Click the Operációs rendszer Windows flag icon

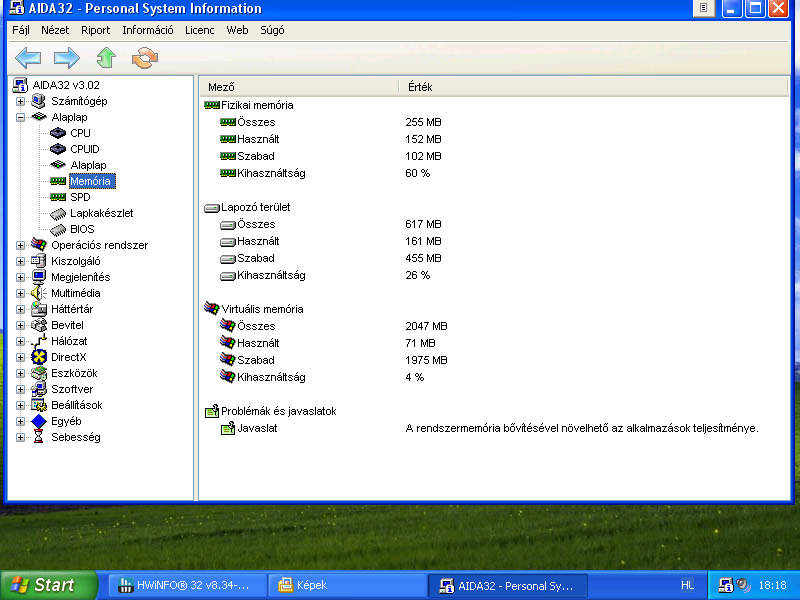point(39,245)
